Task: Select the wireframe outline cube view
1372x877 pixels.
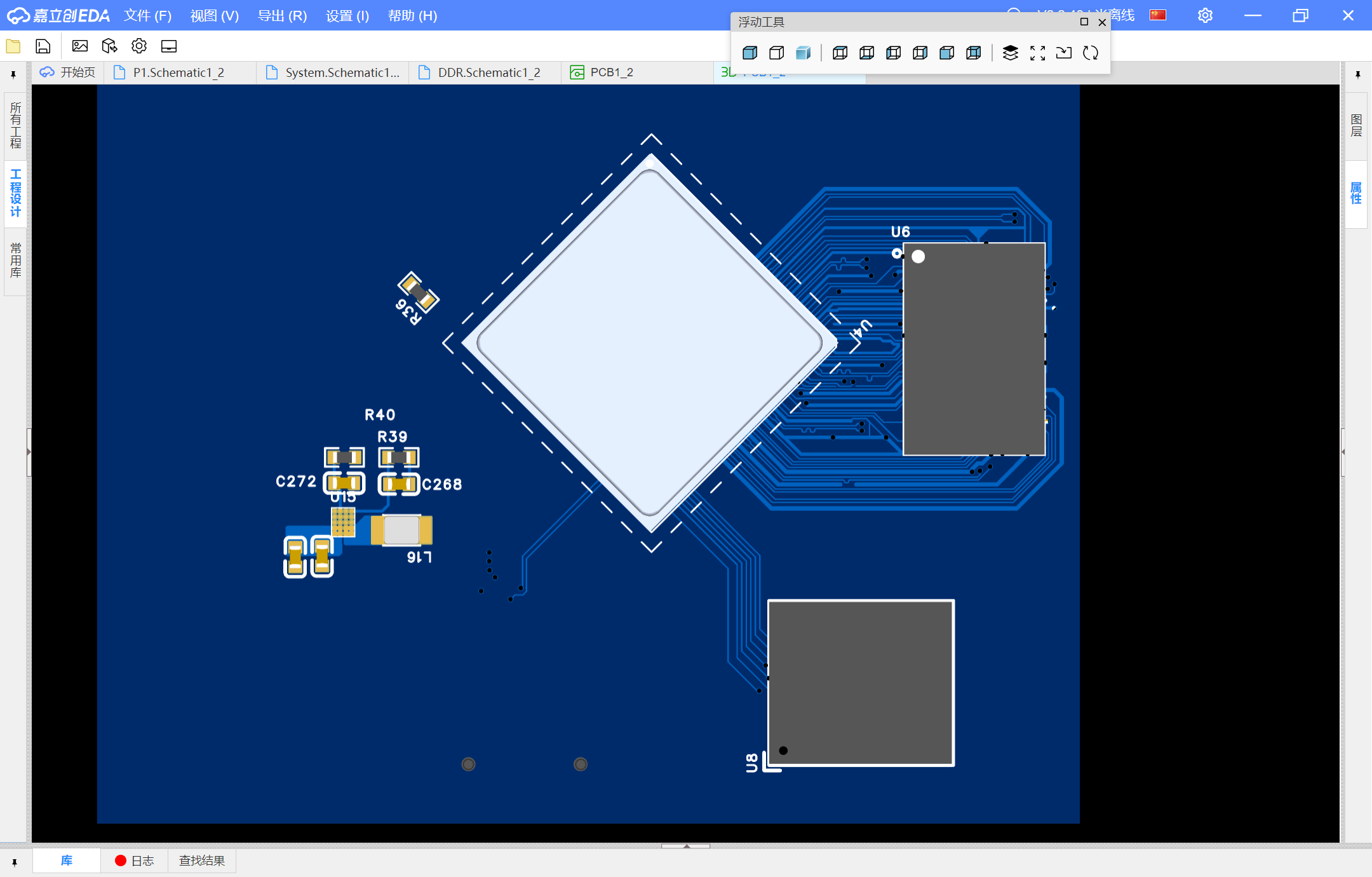Action: coord(776,53)
